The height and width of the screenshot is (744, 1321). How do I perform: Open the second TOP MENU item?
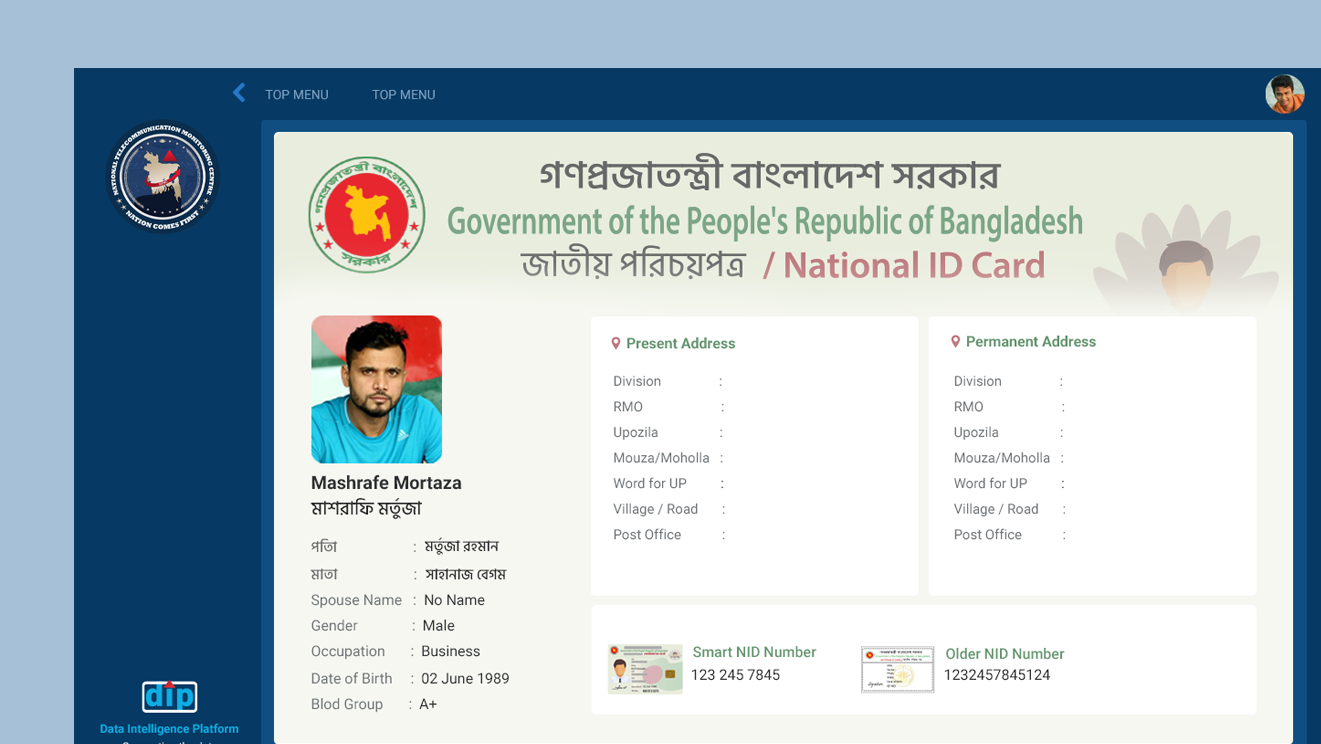click(x=403, y=95)
